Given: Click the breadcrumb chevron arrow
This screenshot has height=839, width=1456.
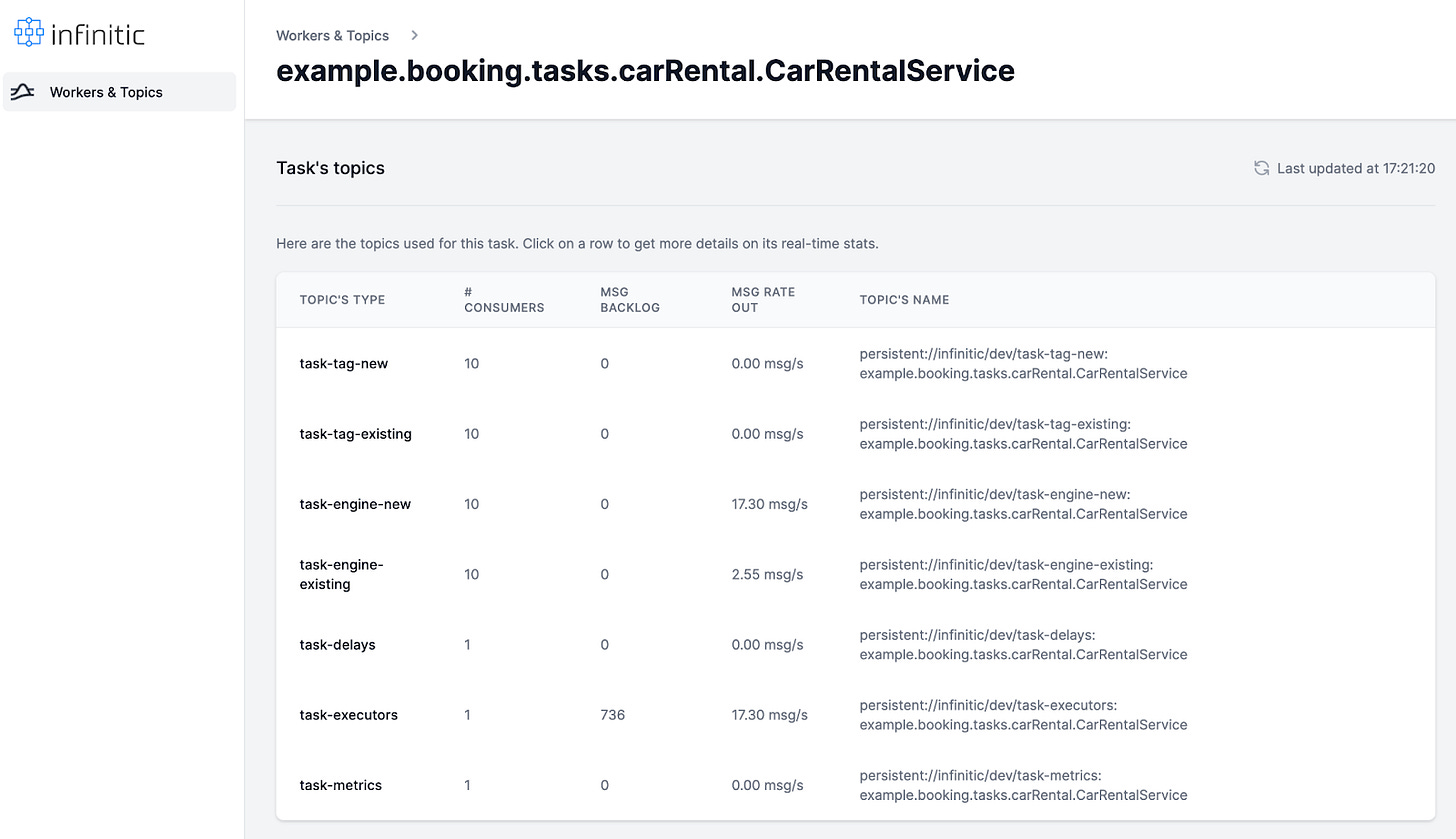Looking at the screenshot, I should click(414, 35).
